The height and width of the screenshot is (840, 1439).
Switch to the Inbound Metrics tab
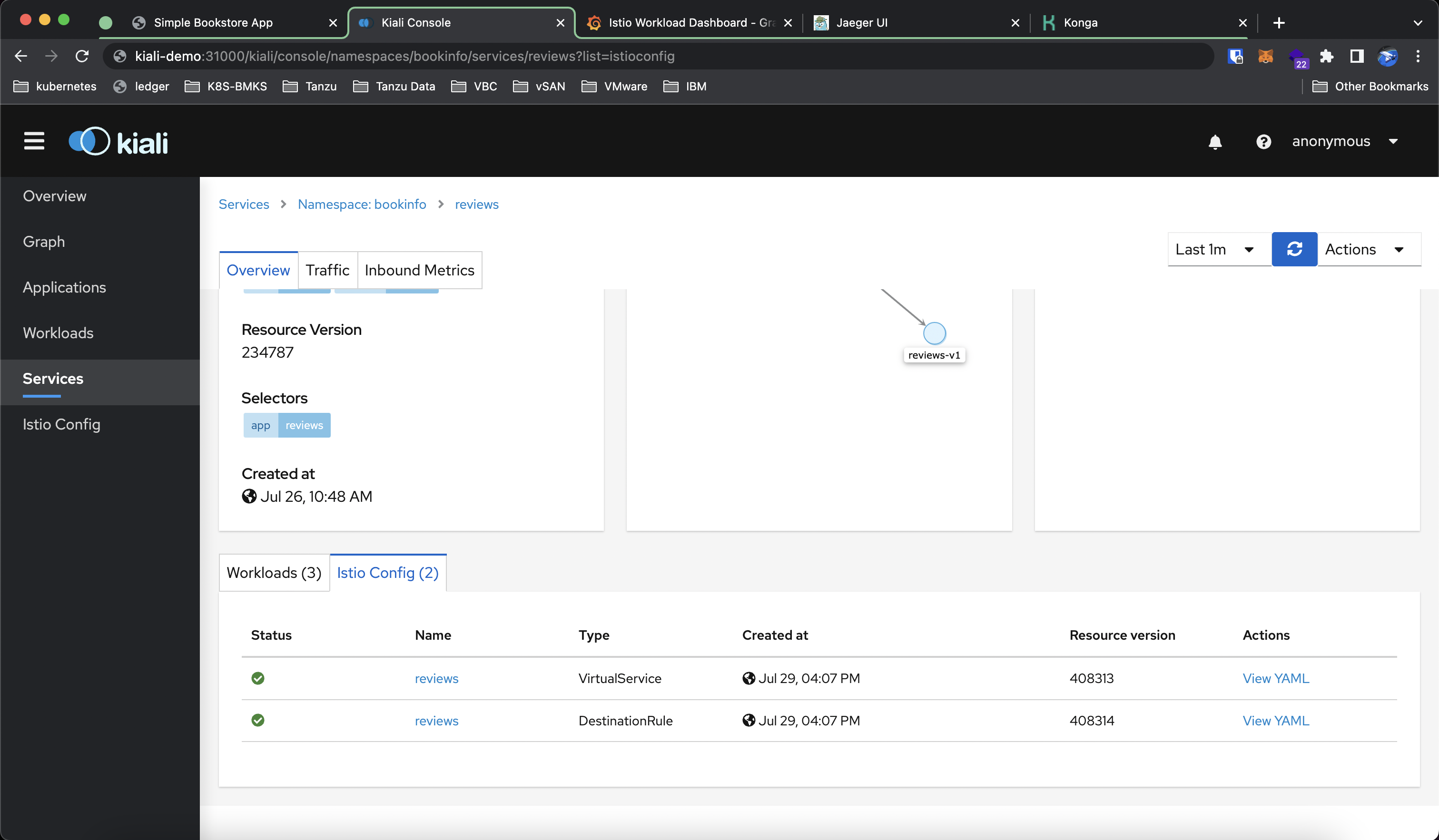tap(419, 270)
